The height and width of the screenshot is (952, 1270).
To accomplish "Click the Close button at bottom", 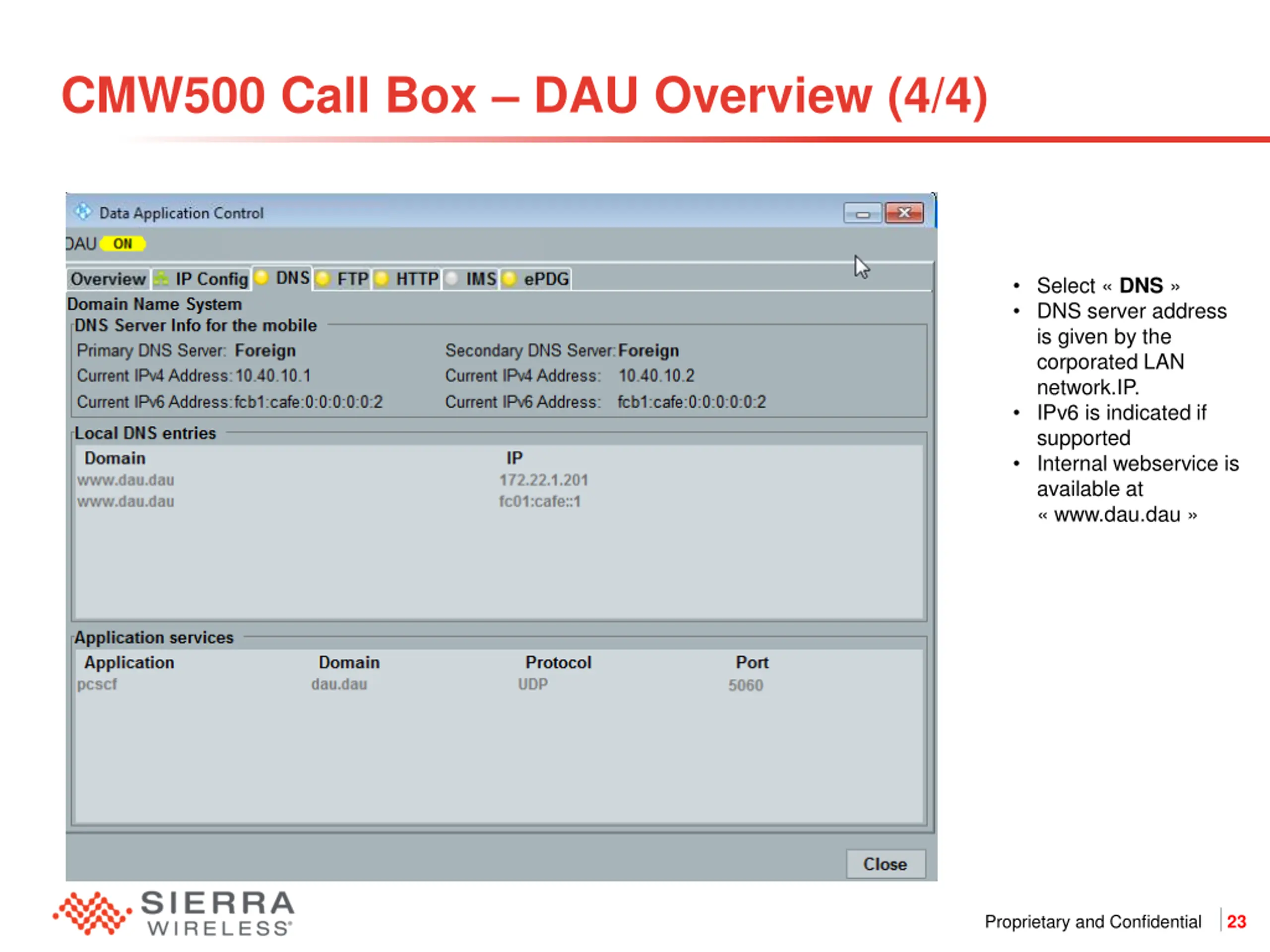I will point(886,864).
